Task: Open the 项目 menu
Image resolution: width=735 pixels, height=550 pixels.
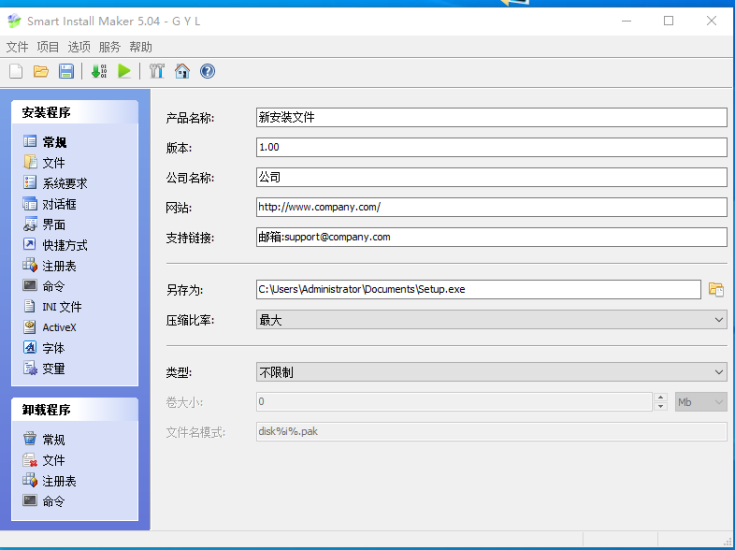Action: tap(48, 47)
